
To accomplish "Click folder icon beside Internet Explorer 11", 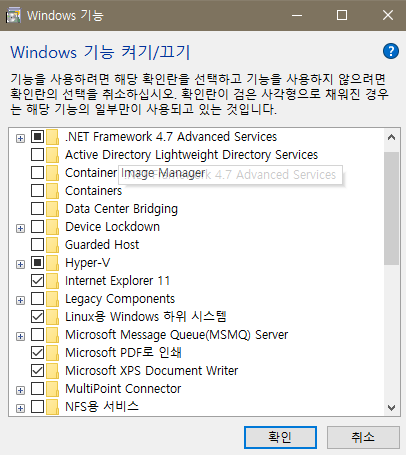I will (x=53, y=281).
